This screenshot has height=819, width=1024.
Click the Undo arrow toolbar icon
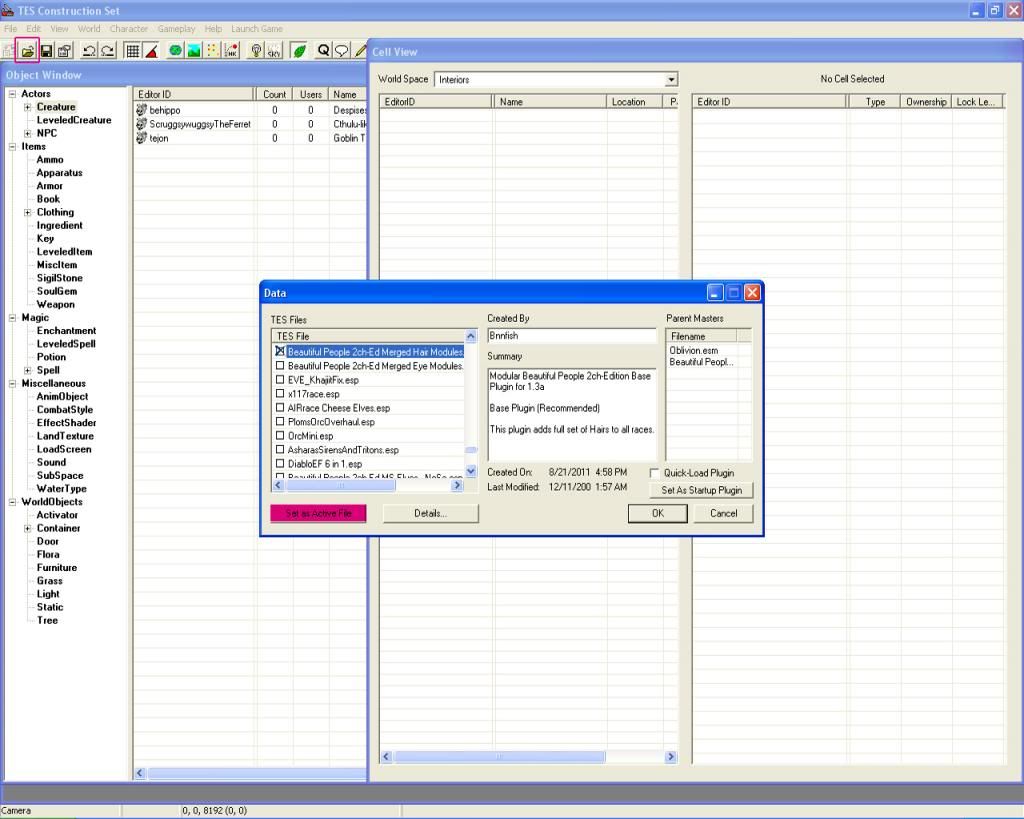click(x=89, y=50)
